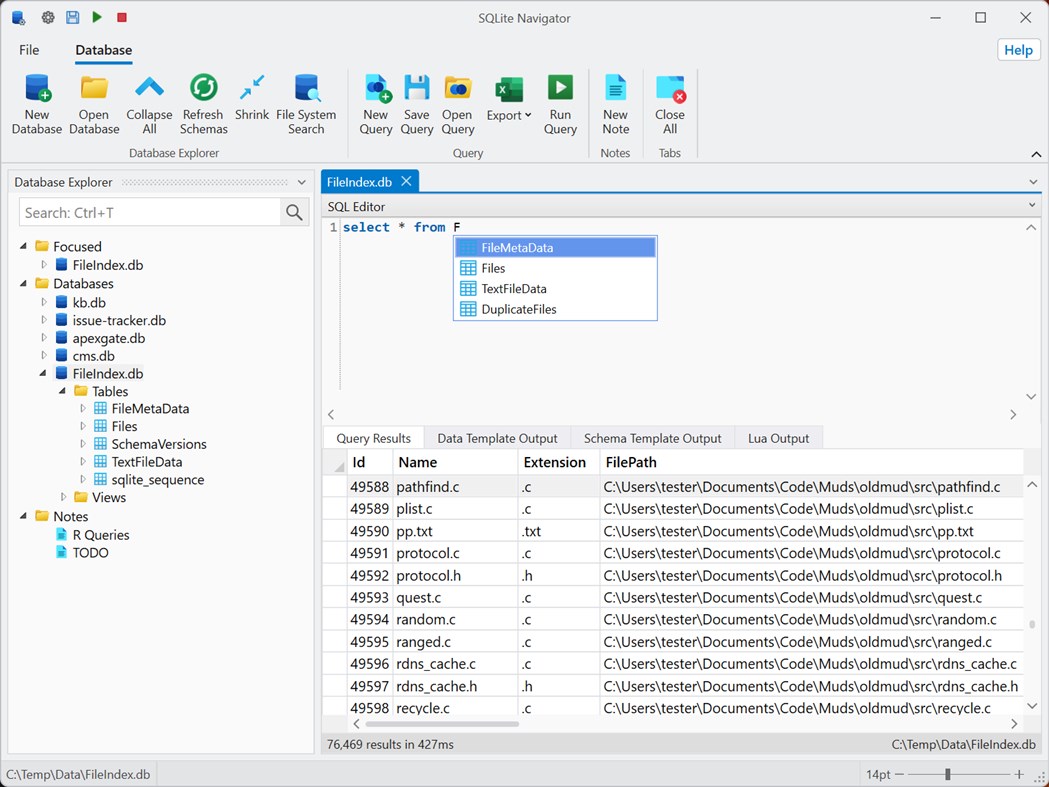Select the Database ribbon tab
The height and width of the screenshot is (787, 1049).
click(x=104, y=50)
